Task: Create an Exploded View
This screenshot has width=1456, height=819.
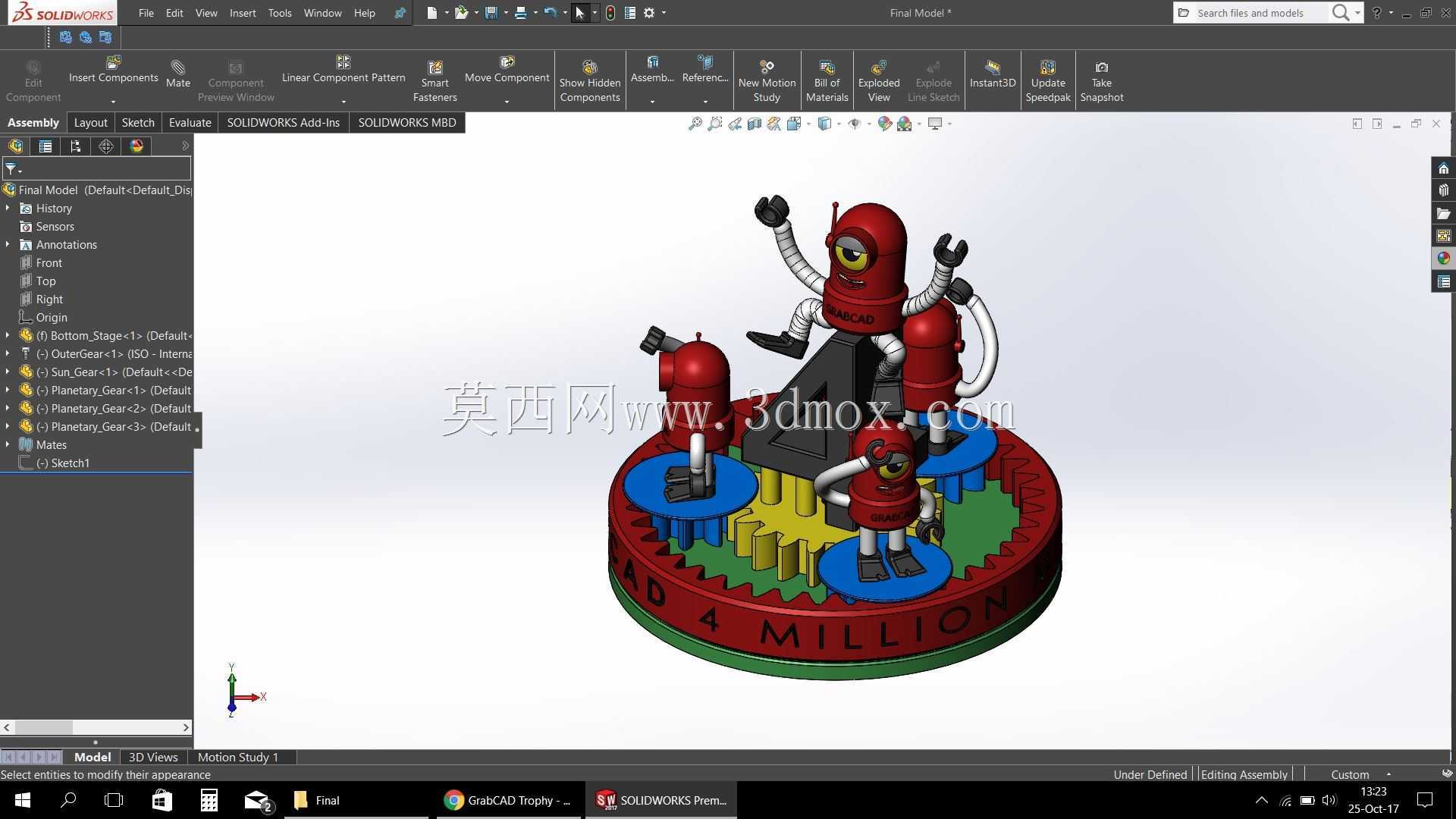Action: (x=879, y=81)
